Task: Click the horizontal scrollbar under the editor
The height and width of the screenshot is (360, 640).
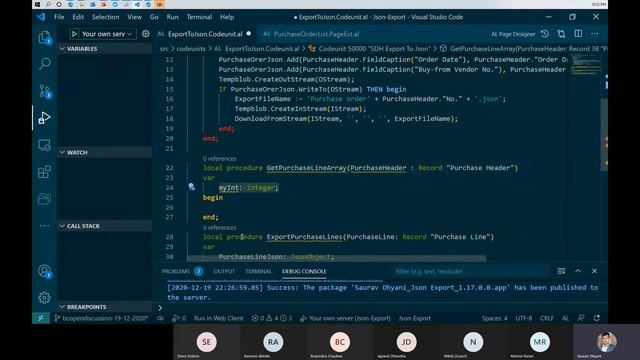Action: click(336, 258)
